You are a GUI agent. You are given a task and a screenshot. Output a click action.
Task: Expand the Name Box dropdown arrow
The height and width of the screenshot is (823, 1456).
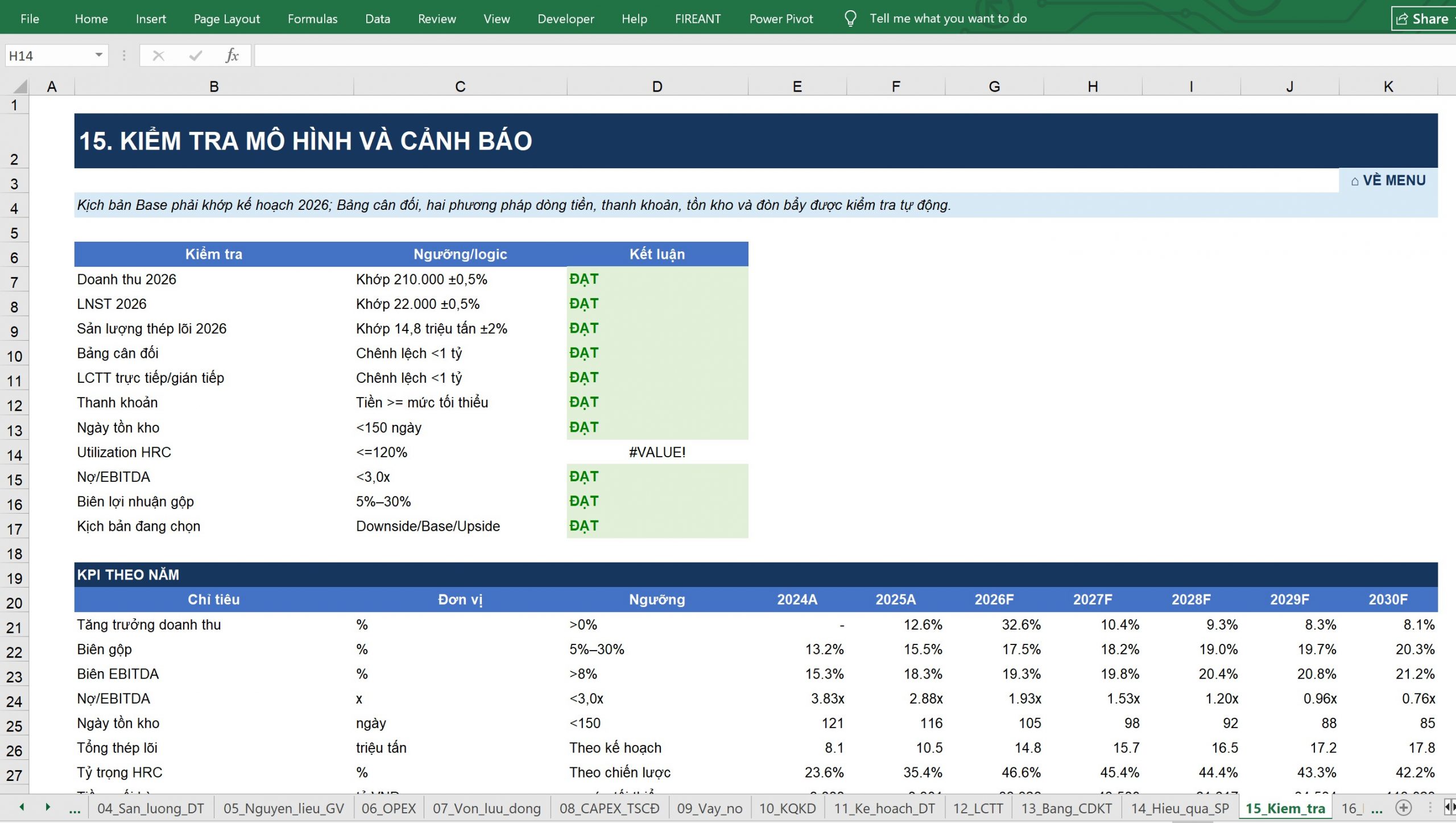(x=98, y=55)
